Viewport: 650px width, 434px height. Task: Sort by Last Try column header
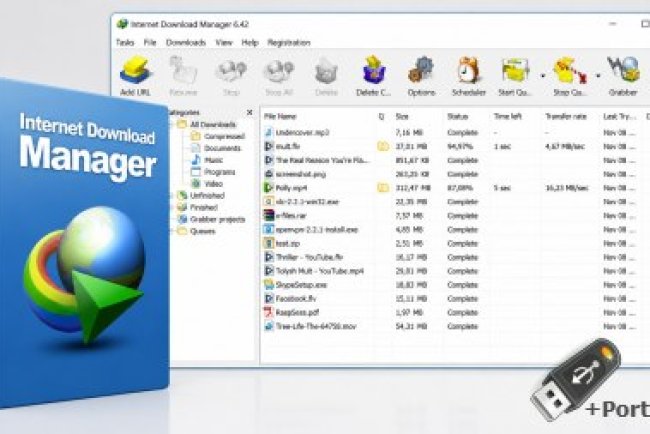620,116
